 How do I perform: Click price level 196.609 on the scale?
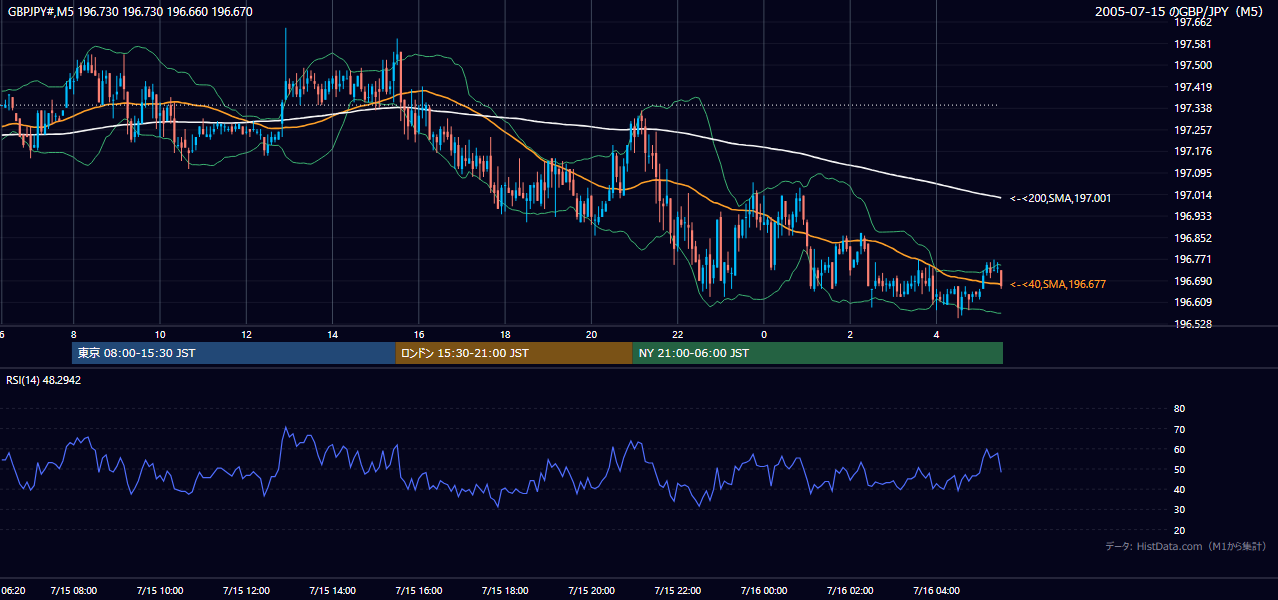click(1192, 302)
